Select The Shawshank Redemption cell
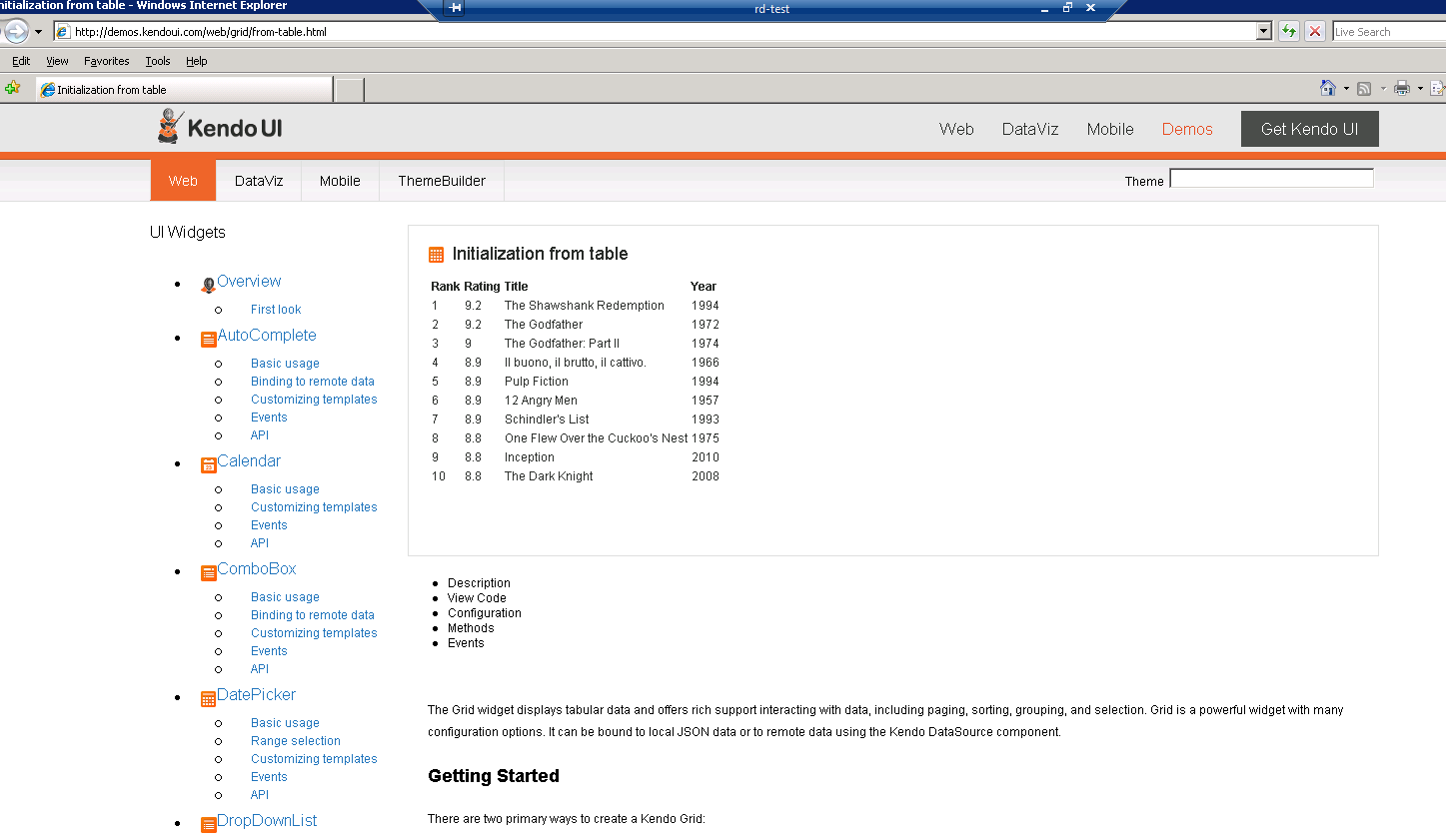Screen dimensions: 1446x840 (585, 306)
